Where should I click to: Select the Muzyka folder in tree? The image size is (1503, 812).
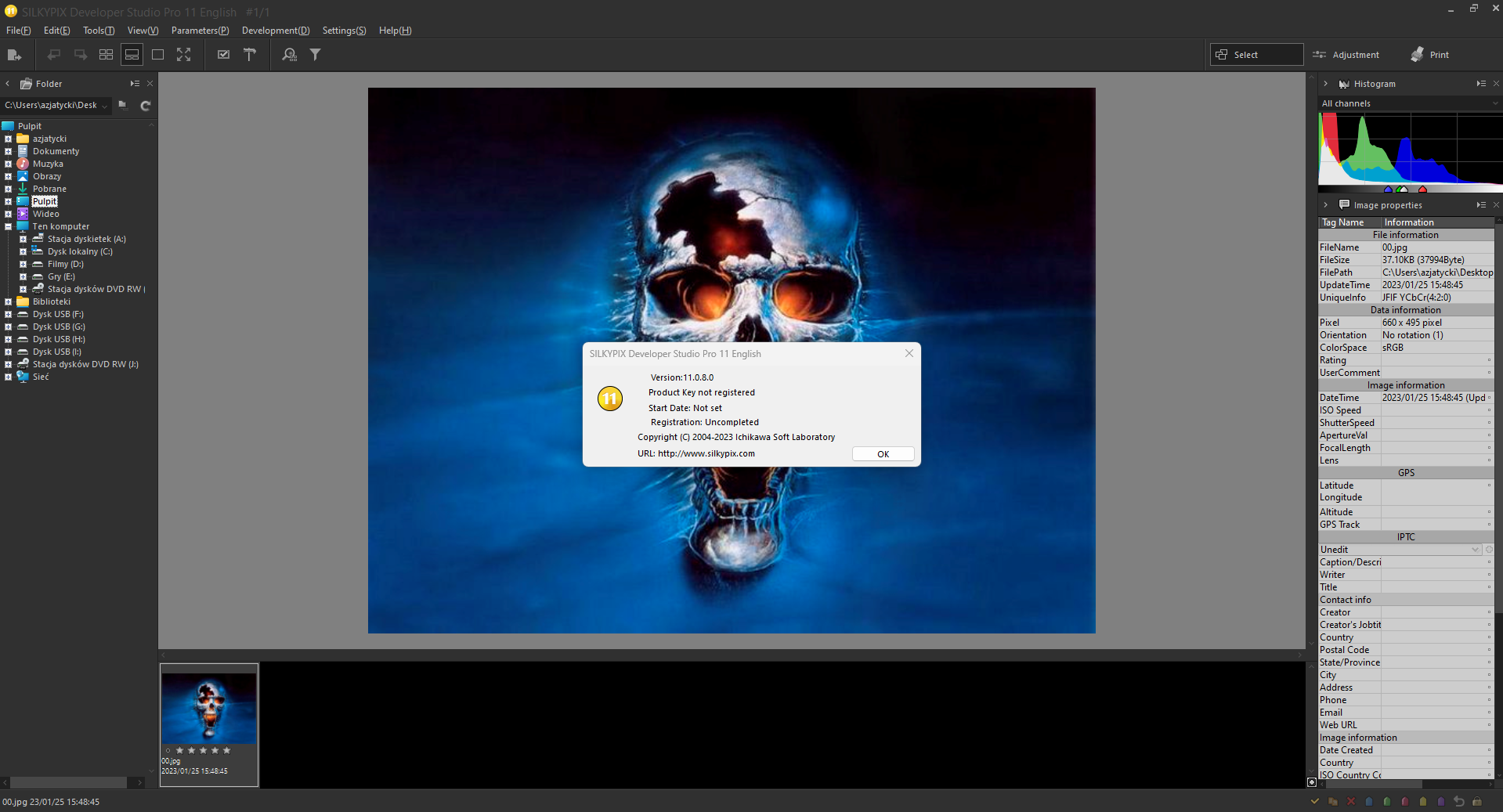(48, 164)
